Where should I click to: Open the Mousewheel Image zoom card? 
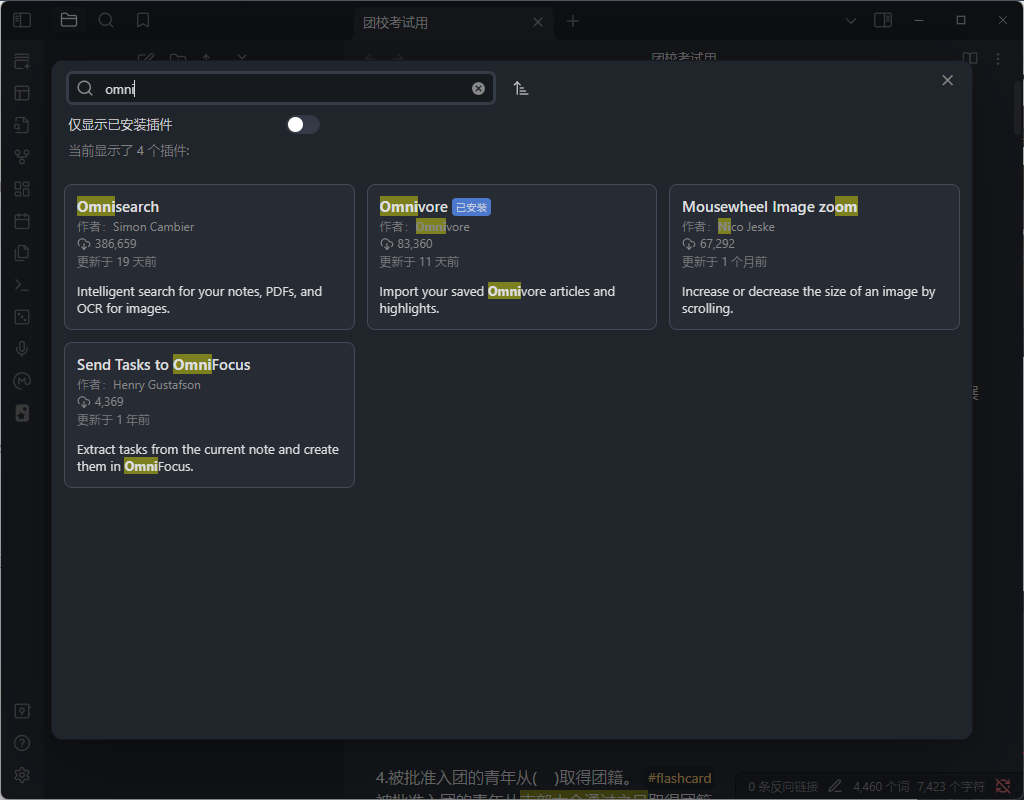(814, 257)
